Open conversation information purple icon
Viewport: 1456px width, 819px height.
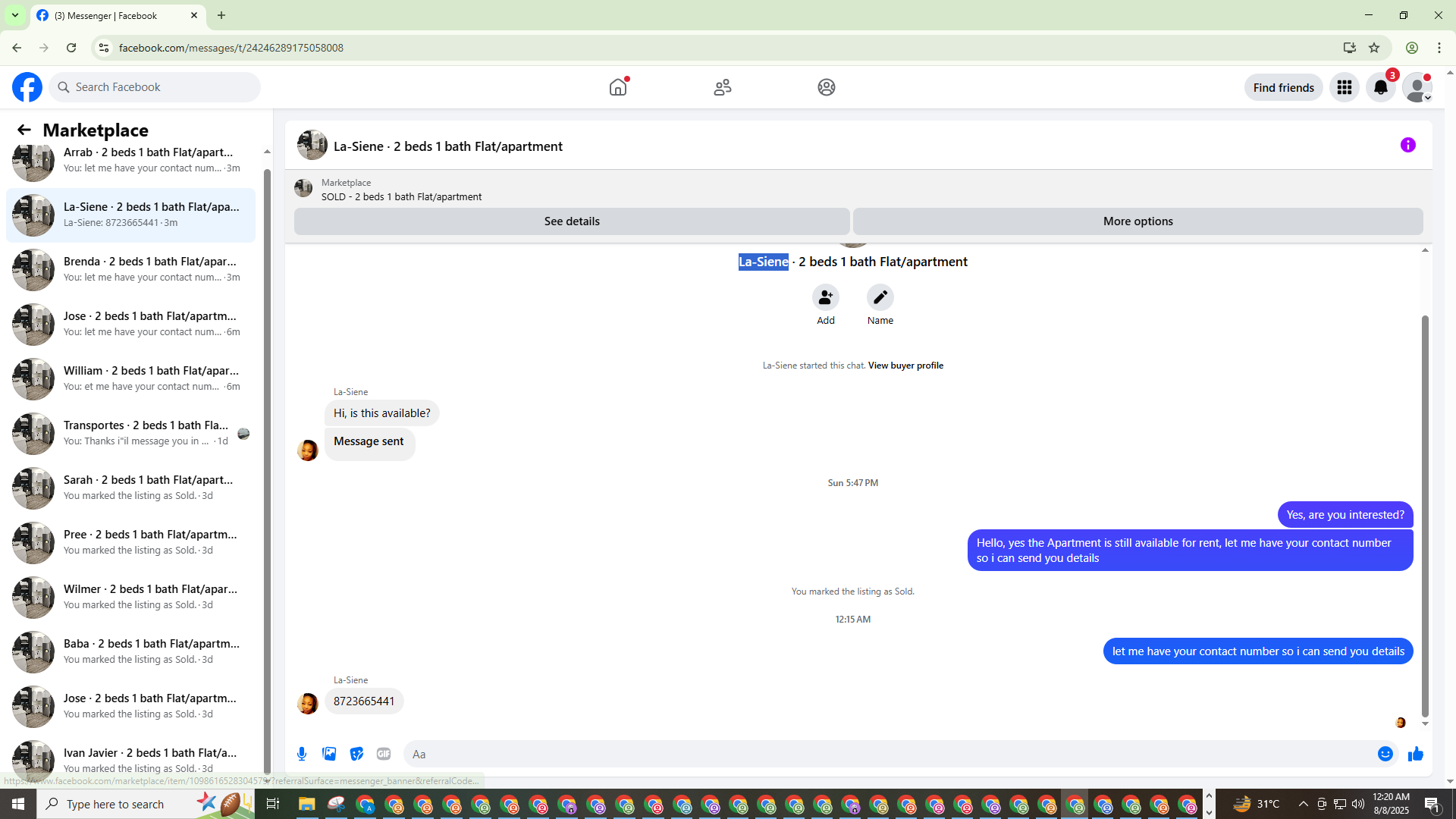click(1407, 145)
